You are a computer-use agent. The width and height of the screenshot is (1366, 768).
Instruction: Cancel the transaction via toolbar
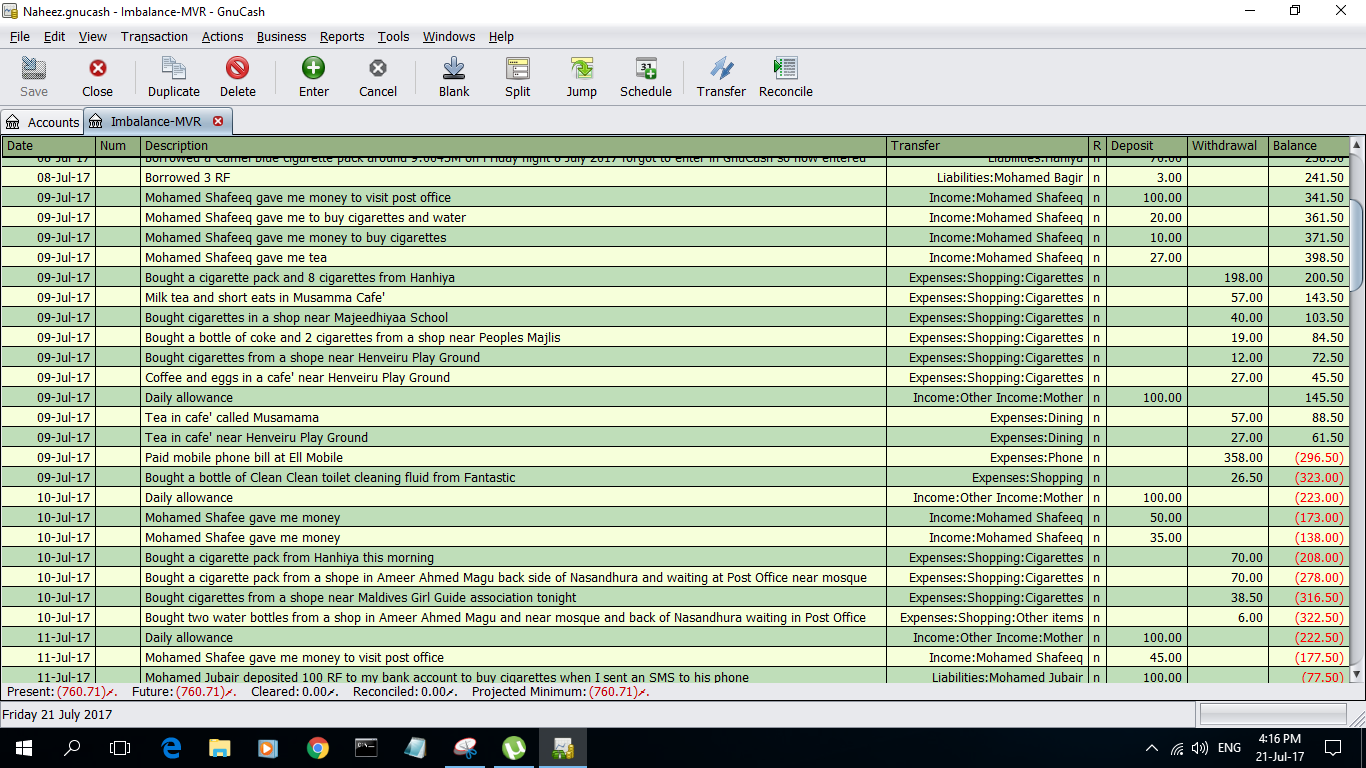378,77
